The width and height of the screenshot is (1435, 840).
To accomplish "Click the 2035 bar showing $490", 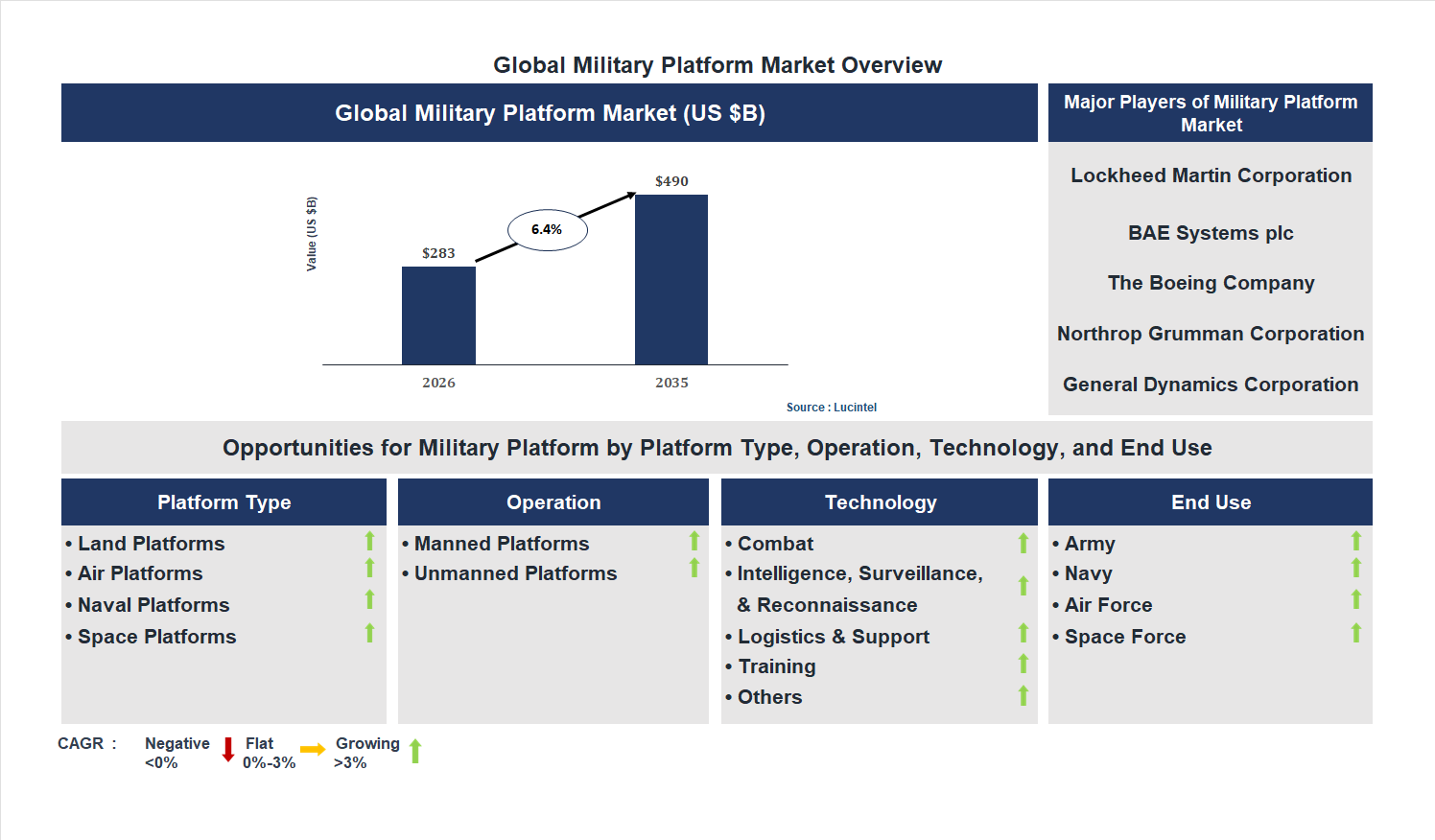I will [670, 280].
